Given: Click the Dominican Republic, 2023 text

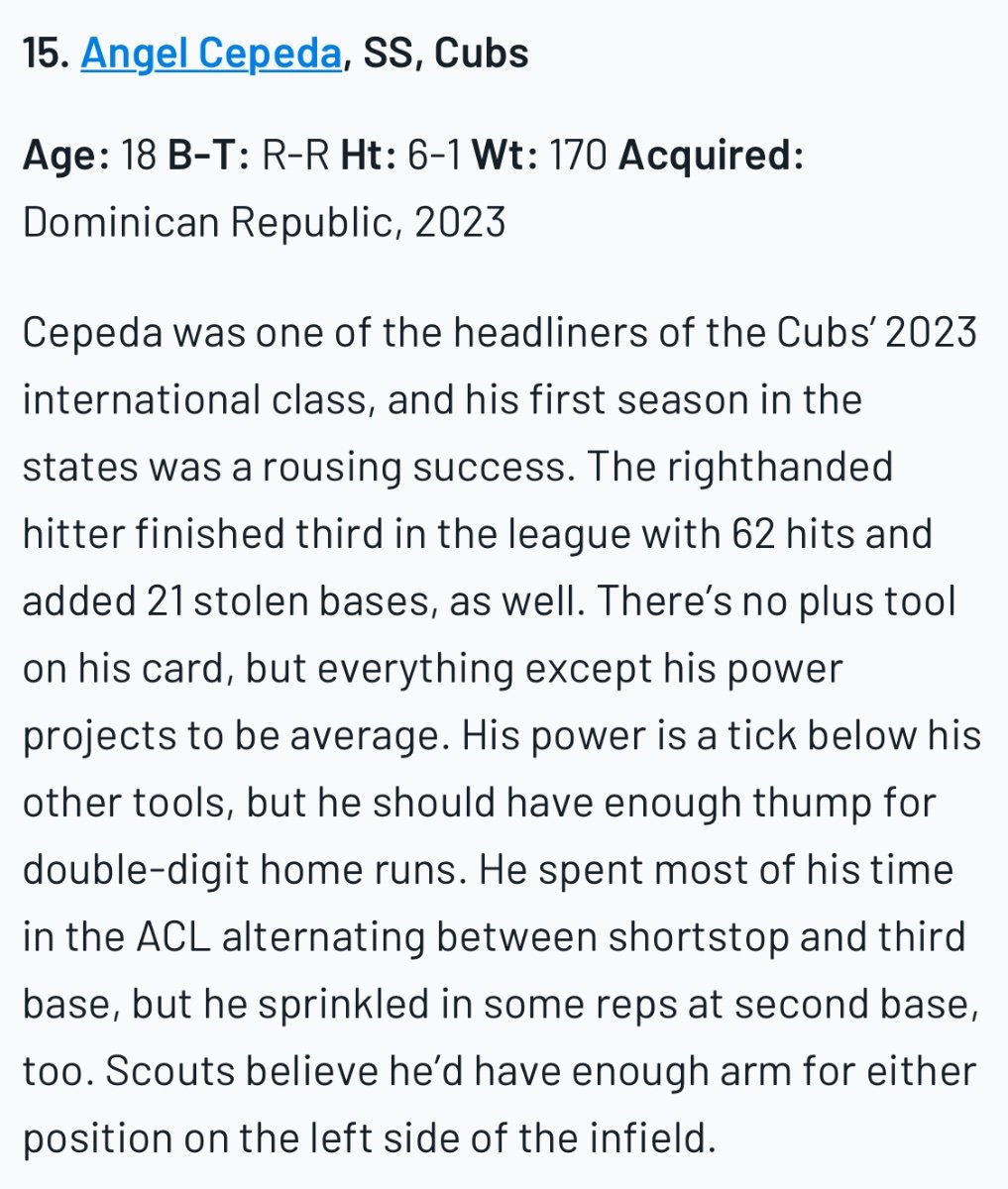Looking at the screenshot, I should click(264, 222).
